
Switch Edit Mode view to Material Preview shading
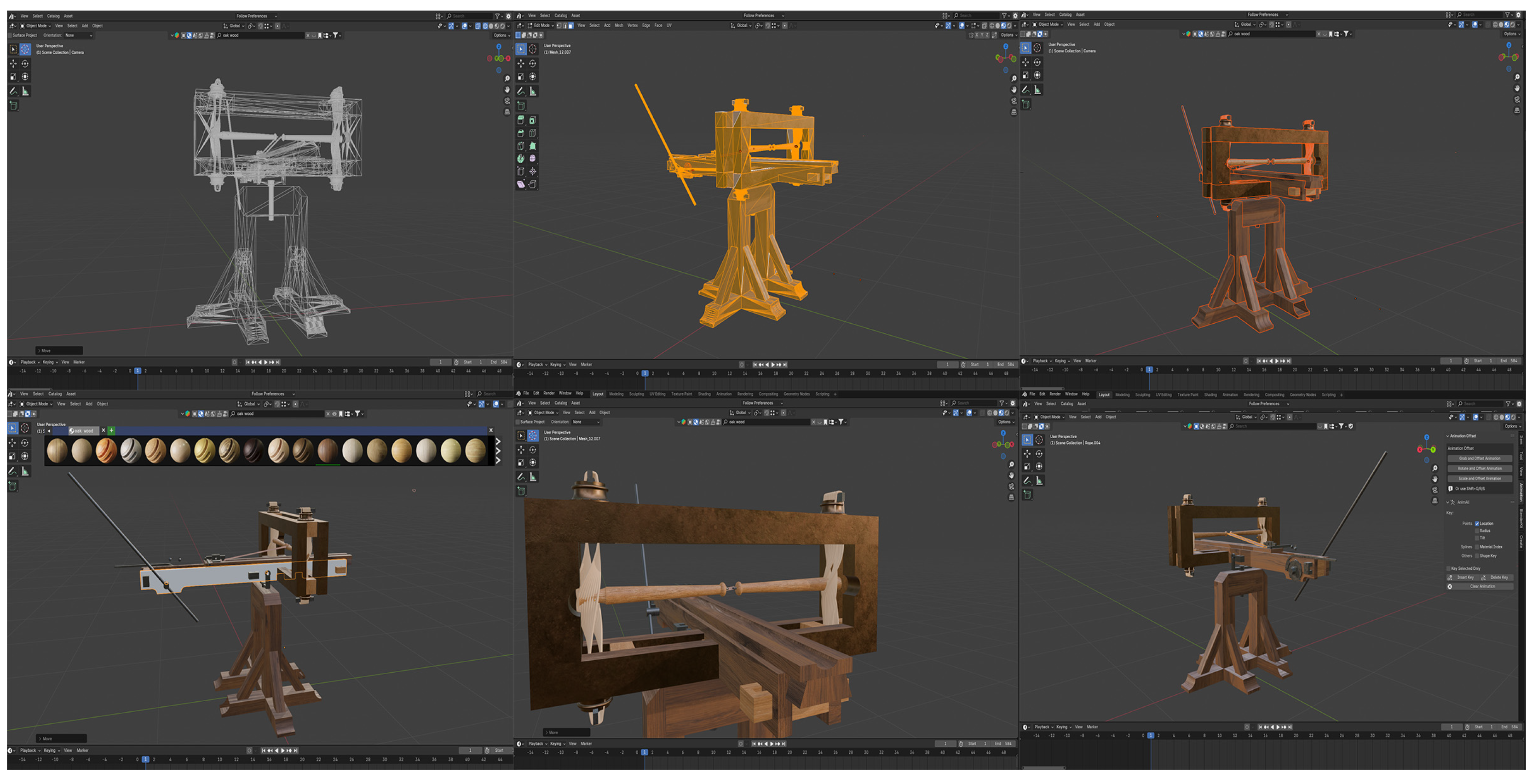point(1003,26)
